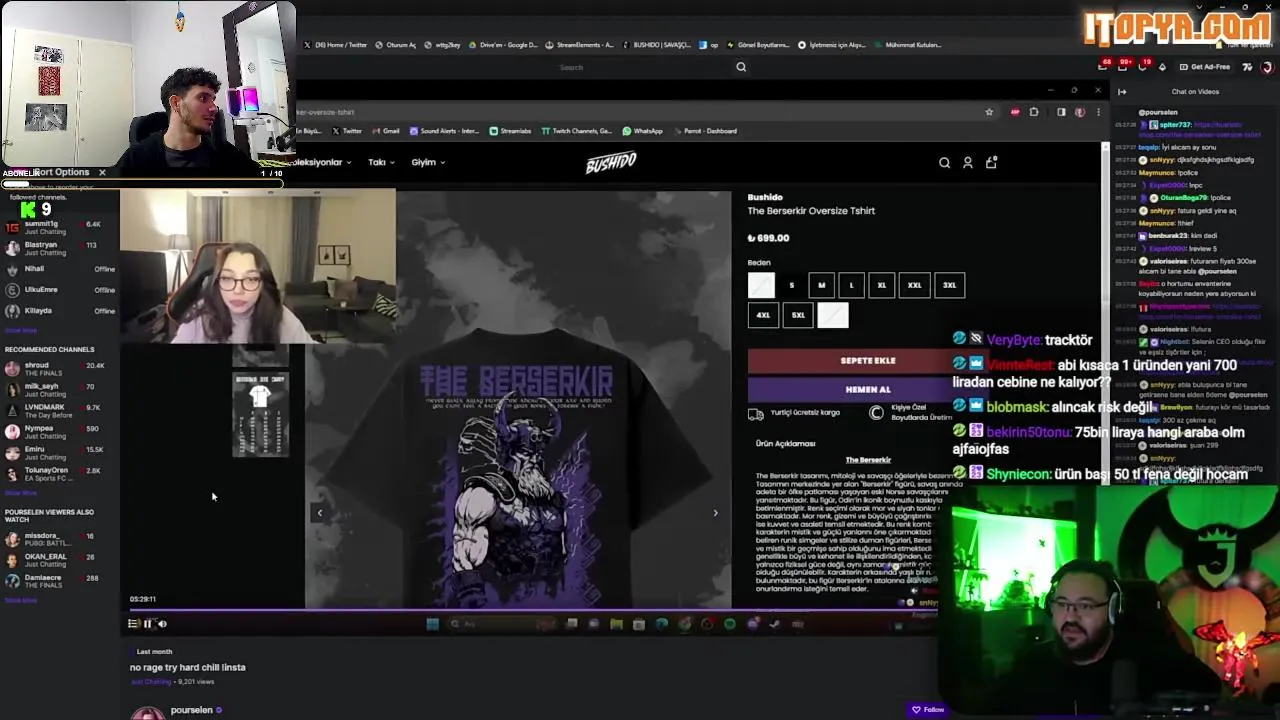The width and height of the screenshot is (1280, 720).
Task: Go to next product image arrow
Action: coord(715,513)
